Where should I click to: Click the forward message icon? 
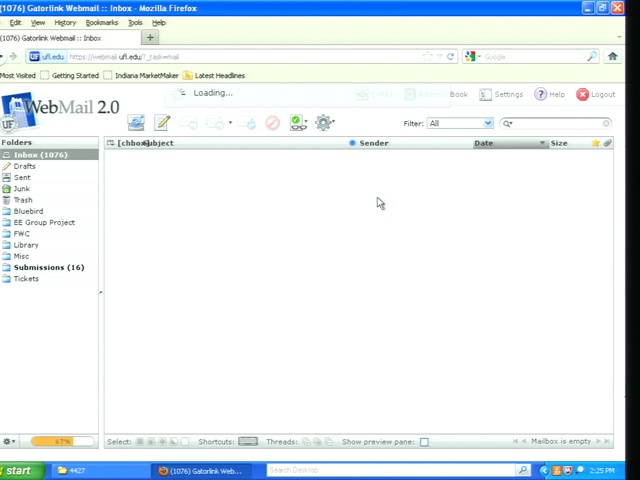(x=247, y=122)
